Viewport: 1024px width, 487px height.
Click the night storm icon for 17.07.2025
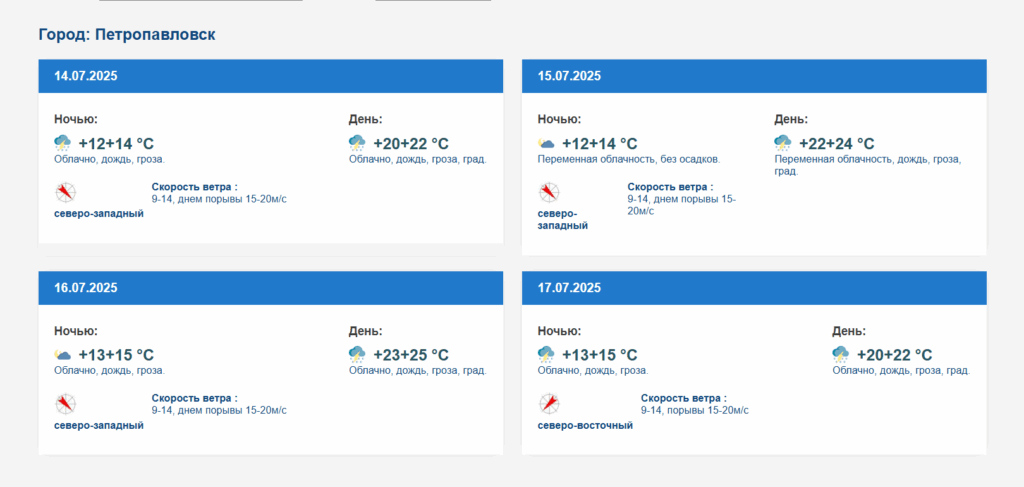(x=546, y=354)
